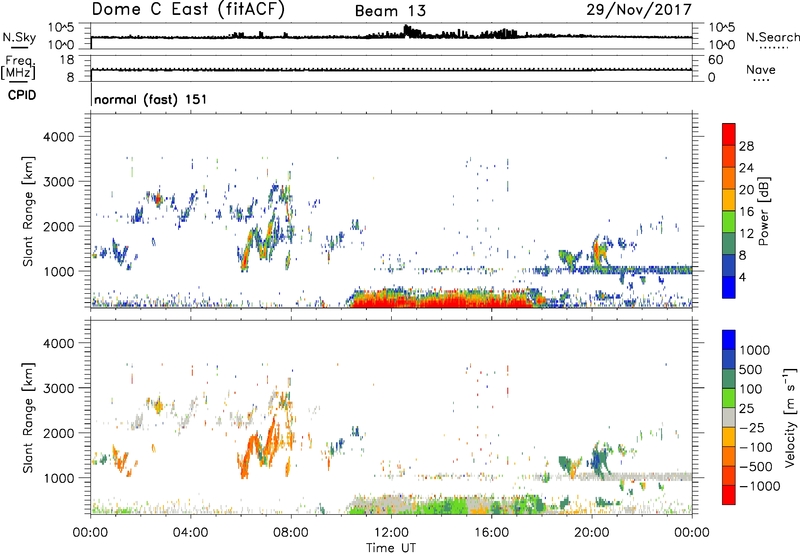800x554 pixels.
Task: Click the '16:00' time axis tick label
Action: pos(491,533)
